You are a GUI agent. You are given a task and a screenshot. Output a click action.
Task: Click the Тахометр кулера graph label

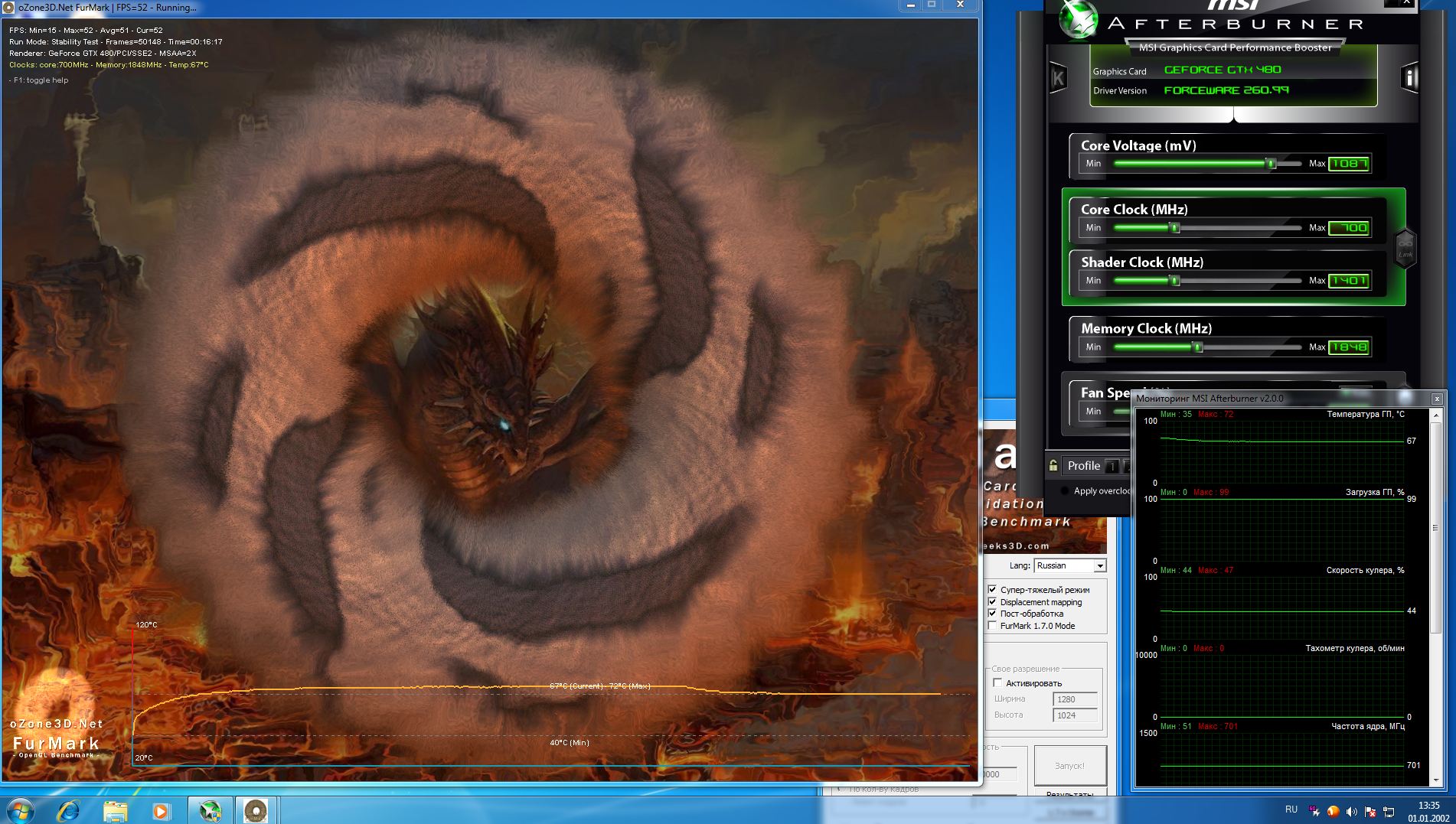(x=1355, y=648)
